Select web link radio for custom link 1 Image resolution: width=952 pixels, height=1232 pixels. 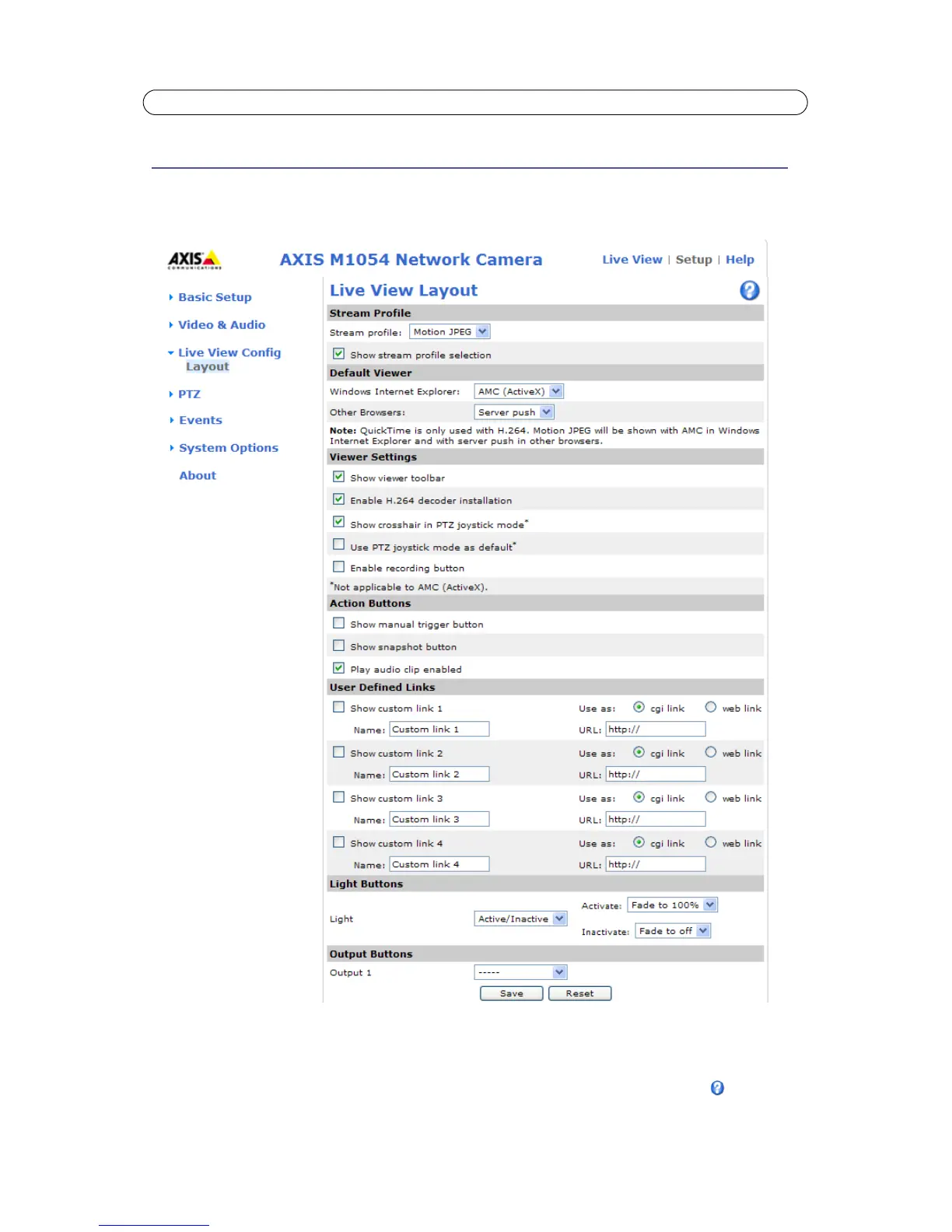[x=710, y=707]
